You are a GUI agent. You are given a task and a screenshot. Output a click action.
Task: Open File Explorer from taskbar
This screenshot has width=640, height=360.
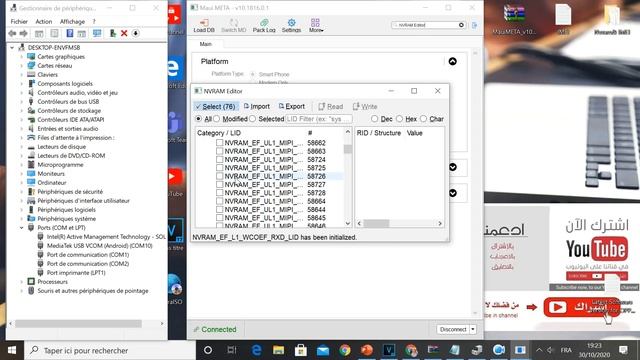coord(278,350)
